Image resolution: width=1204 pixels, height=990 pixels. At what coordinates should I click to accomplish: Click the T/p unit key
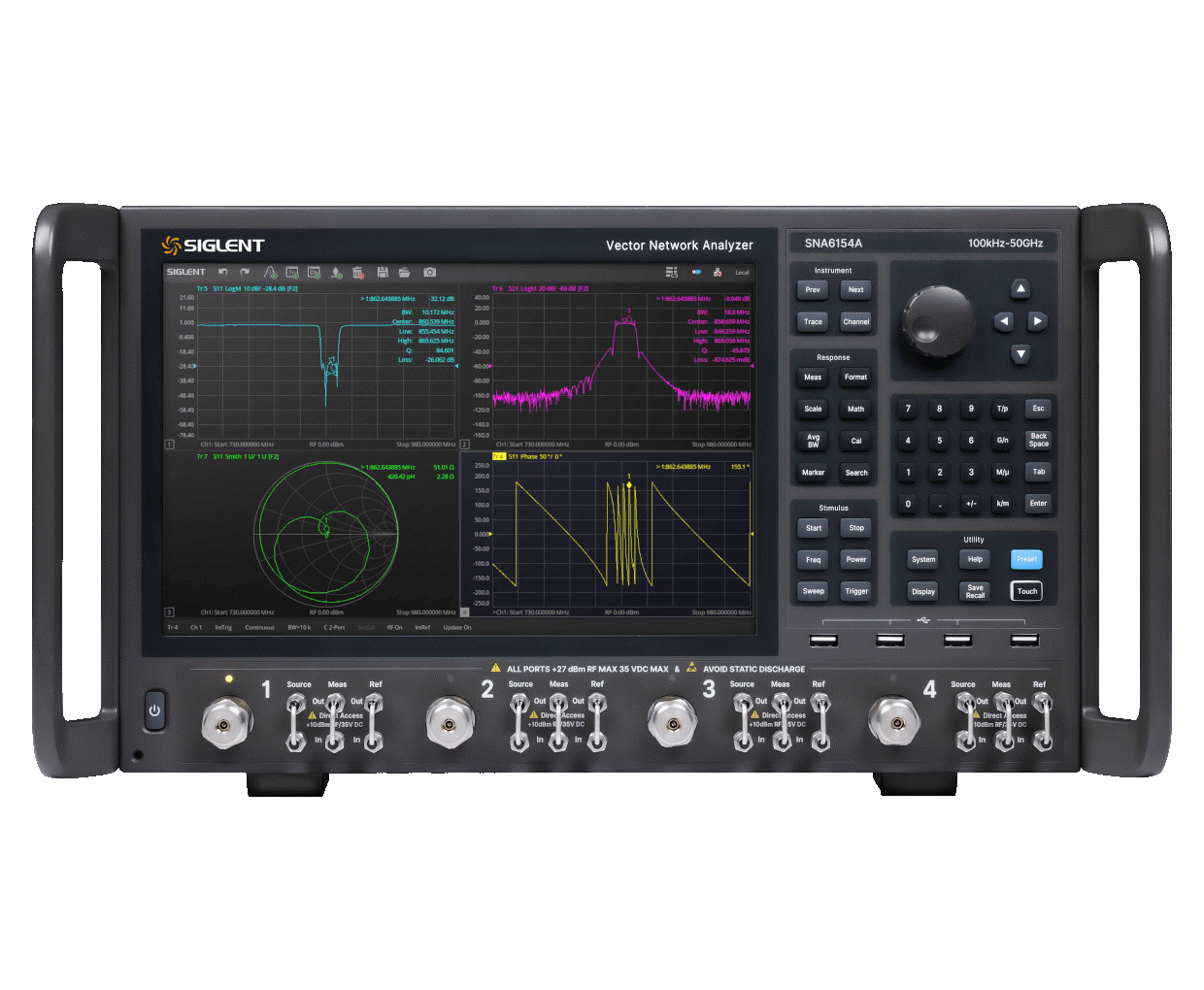[x=1002, y=409]
